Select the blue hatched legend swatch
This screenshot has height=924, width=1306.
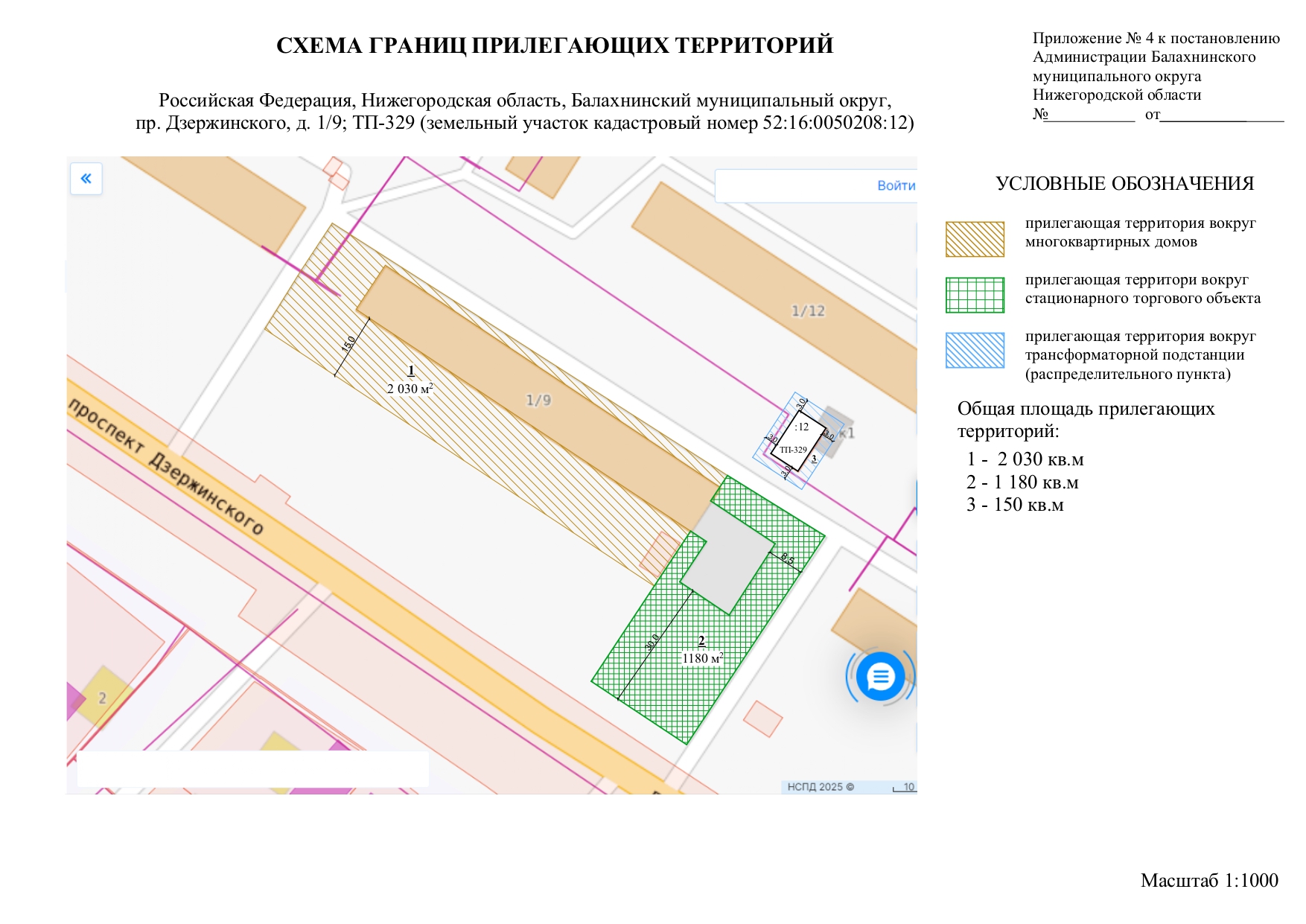tap(975, 351)
